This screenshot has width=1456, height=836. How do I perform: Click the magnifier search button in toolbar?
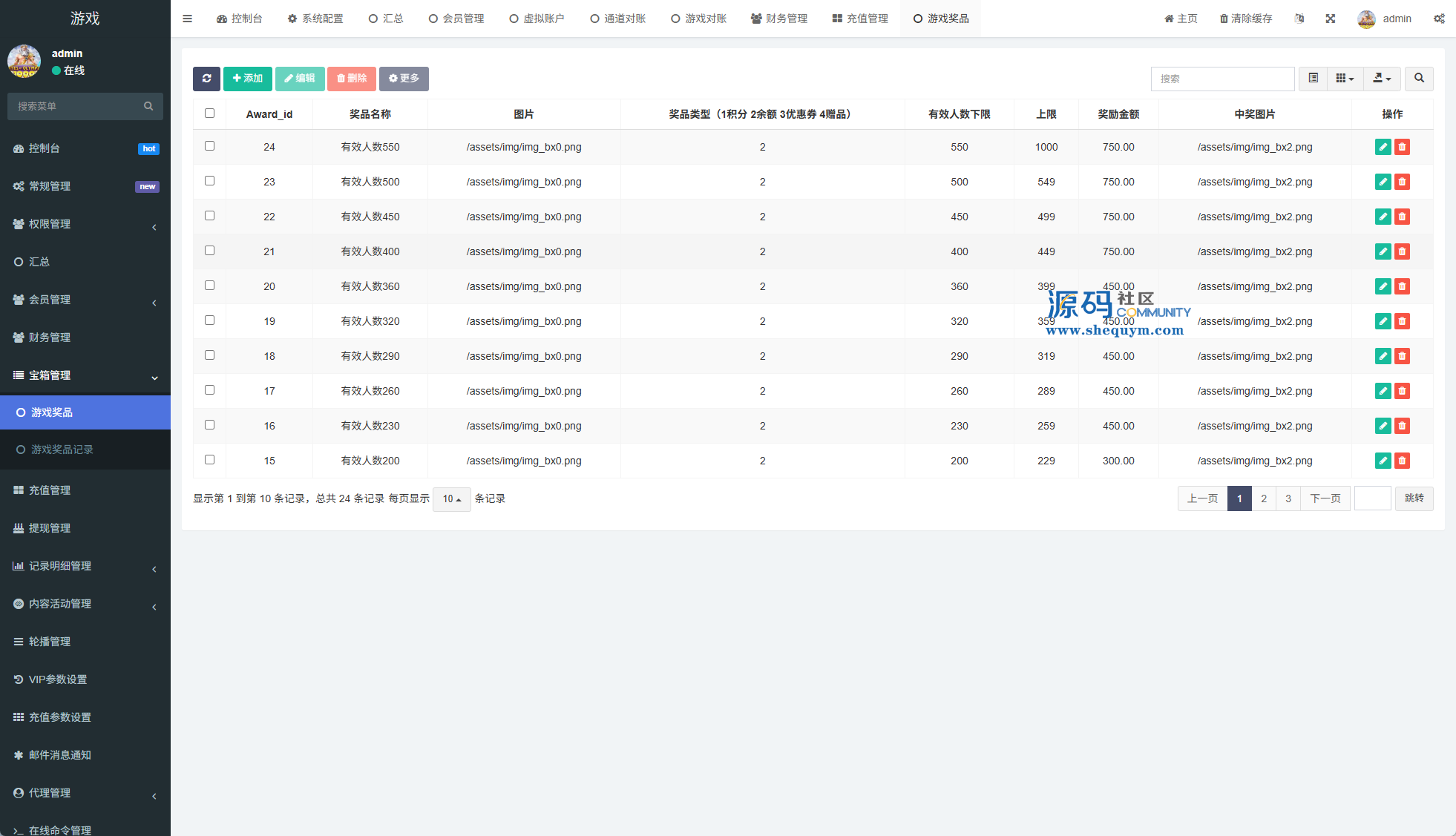pyautogui.click(x=1419, y=79)
